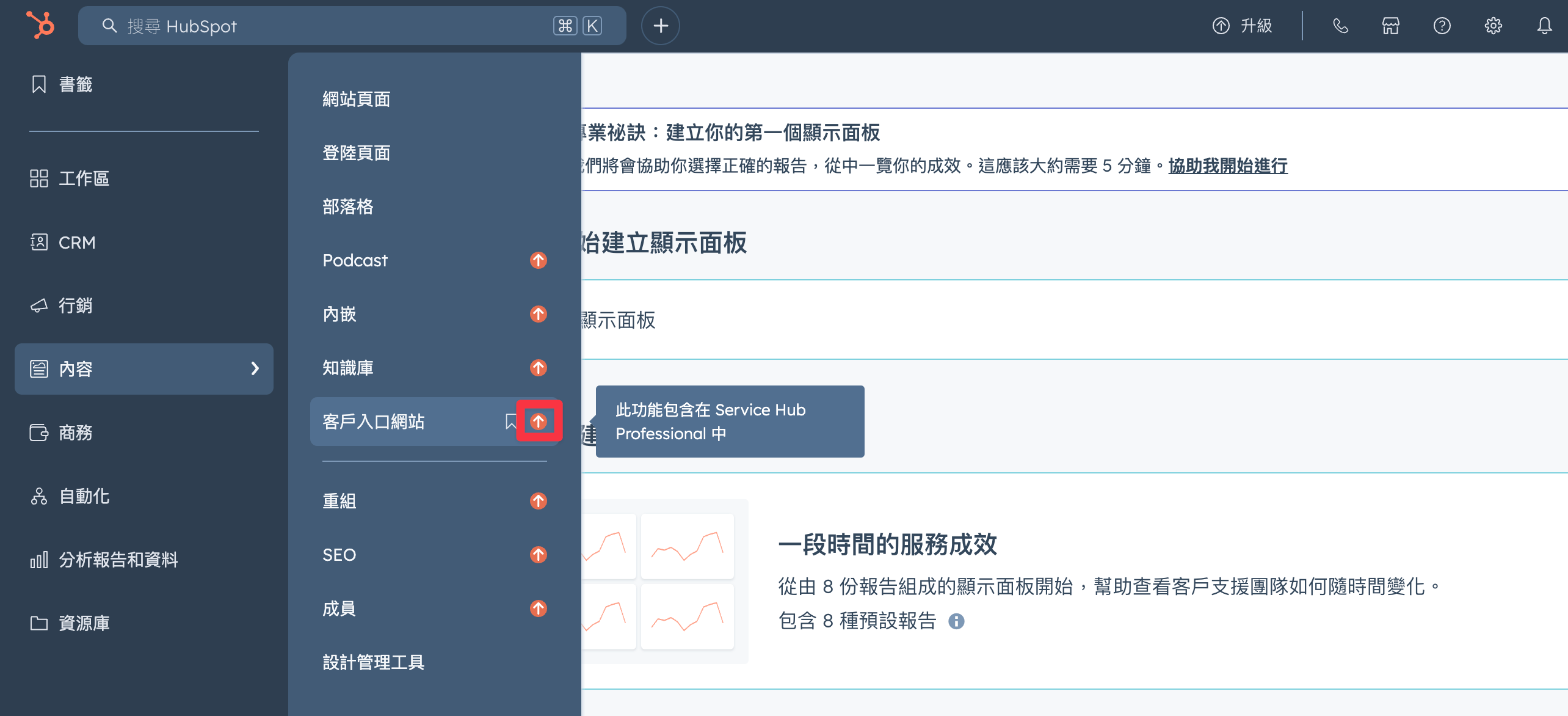Click the workflow icon beside 自動化
The image size is (1568, 716).
pyautogui.click(x=39, y=496)
